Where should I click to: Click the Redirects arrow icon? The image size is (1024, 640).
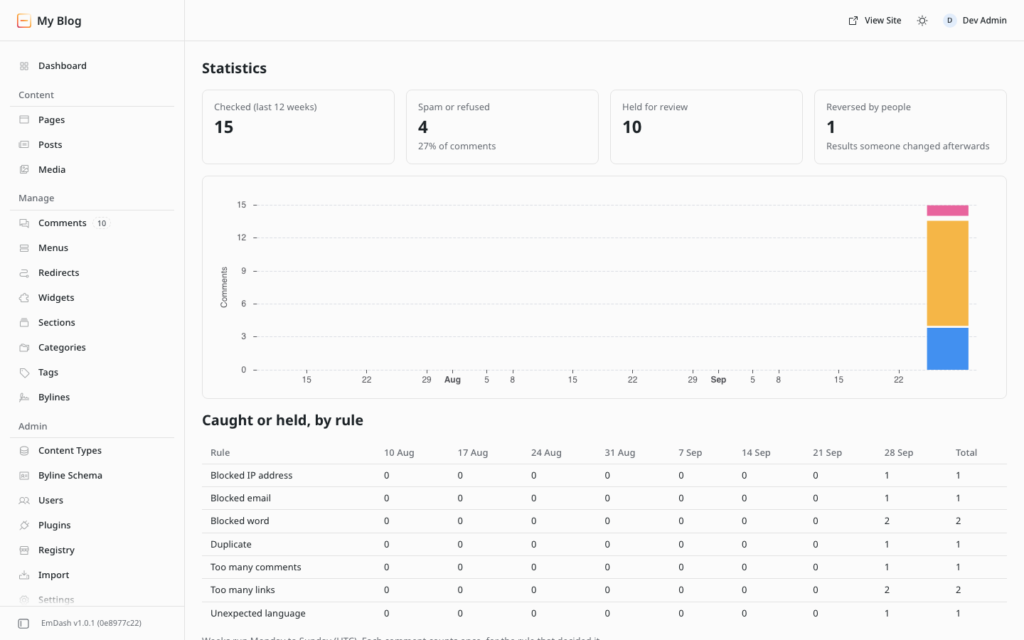point(24,272)
